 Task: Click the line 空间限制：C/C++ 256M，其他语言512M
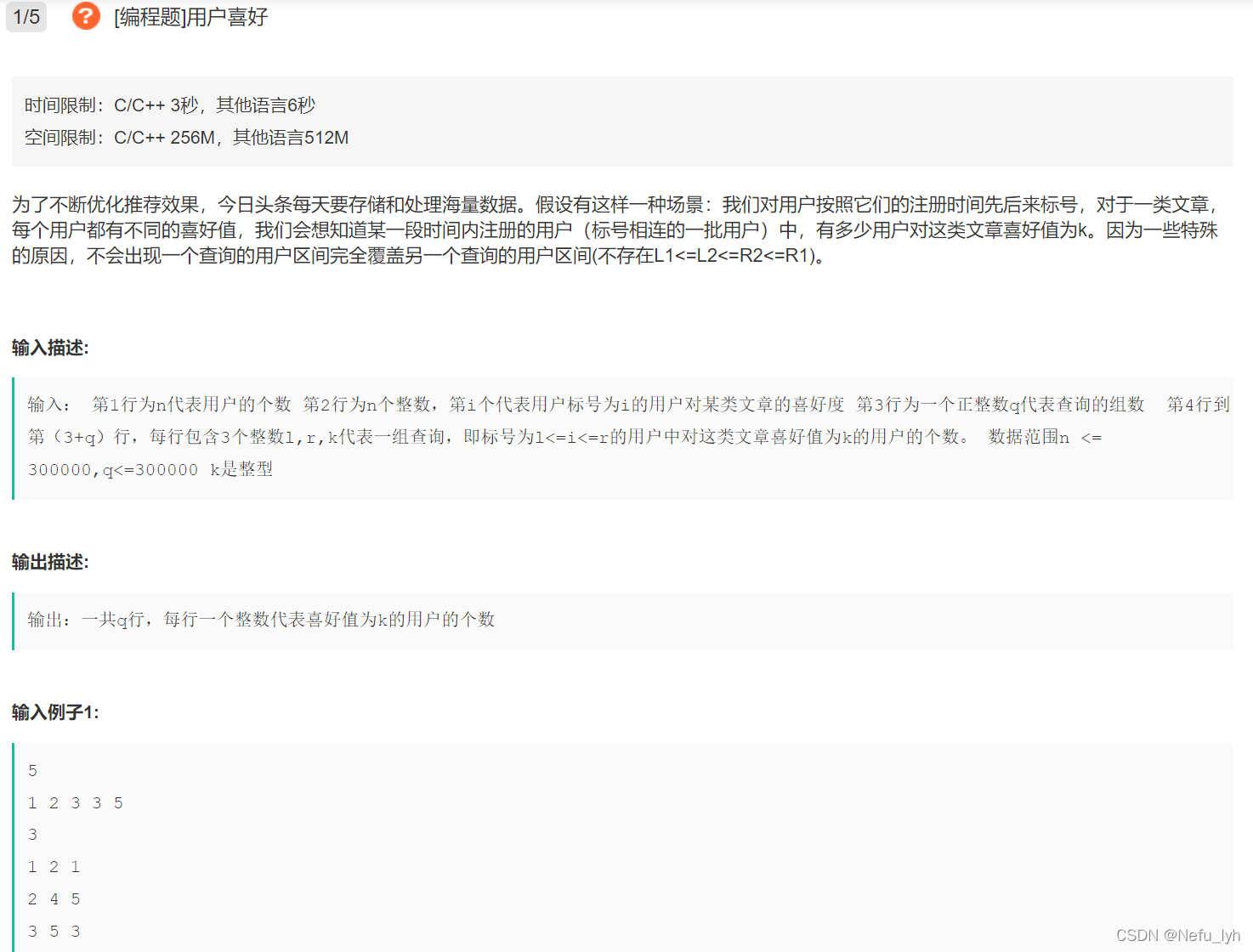click(187, 138)
